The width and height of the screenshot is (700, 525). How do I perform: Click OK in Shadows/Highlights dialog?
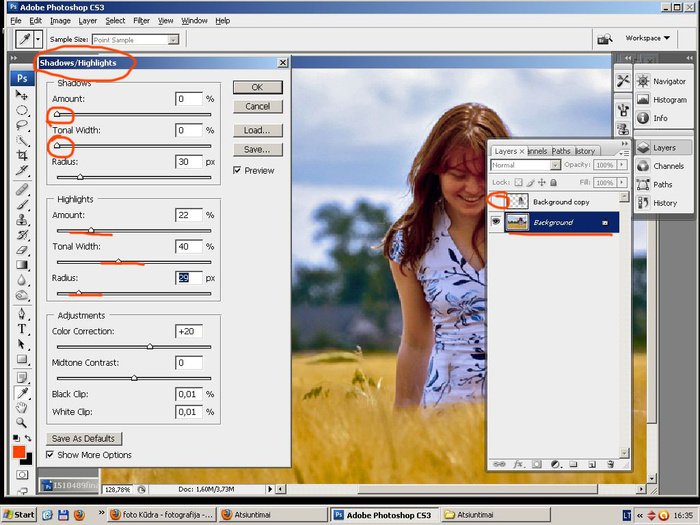[x=257, y=87]
